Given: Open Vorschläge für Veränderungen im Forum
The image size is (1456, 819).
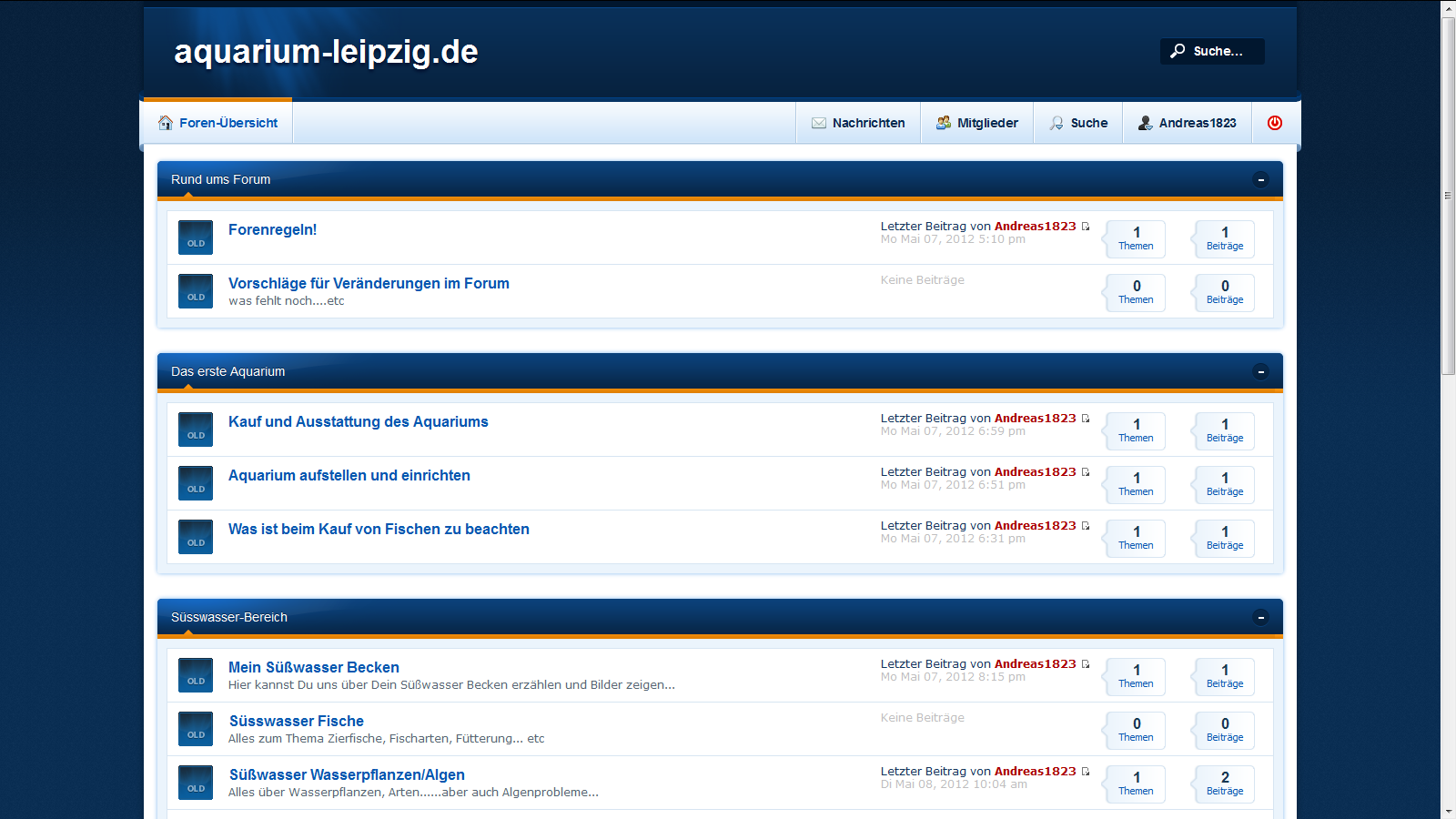Looking at the screenshot, I should pyautogui.click(x=369, y=284).
